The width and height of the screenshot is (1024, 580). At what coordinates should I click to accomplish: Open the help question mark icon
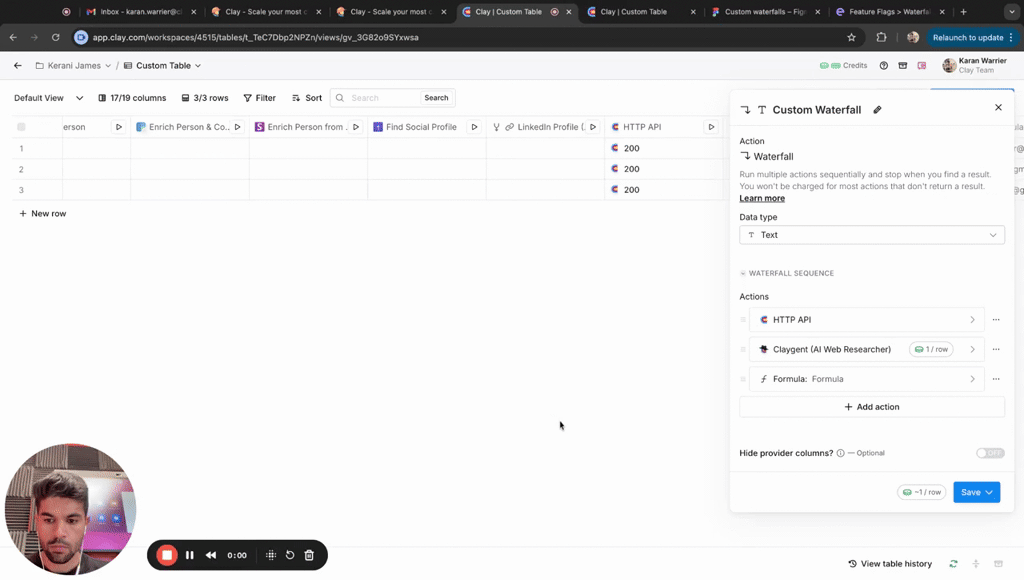click(883, 66)
